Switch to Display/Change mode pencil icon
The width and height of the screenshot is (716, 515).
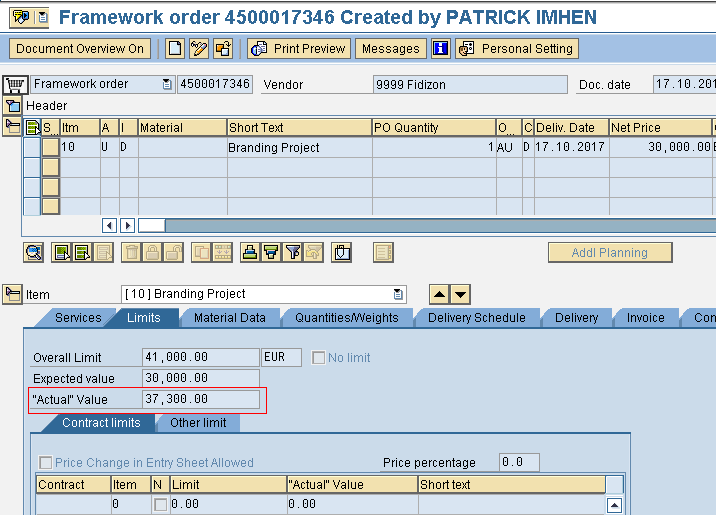pyautogui.click(x=199, y=48)
